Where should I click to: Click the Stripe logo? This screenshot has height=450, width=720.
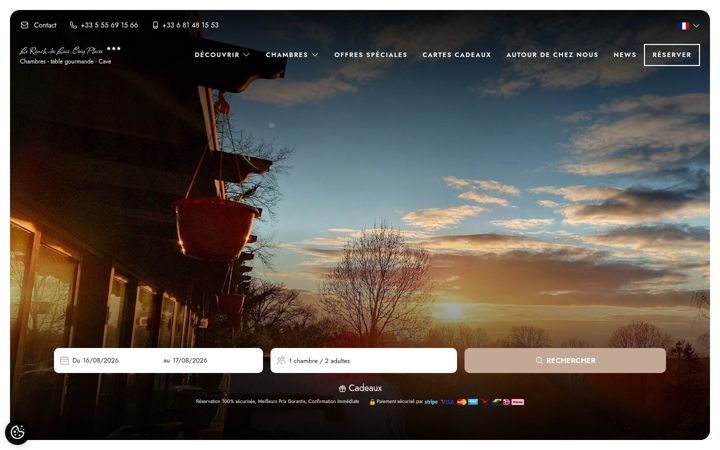point(431,402)
